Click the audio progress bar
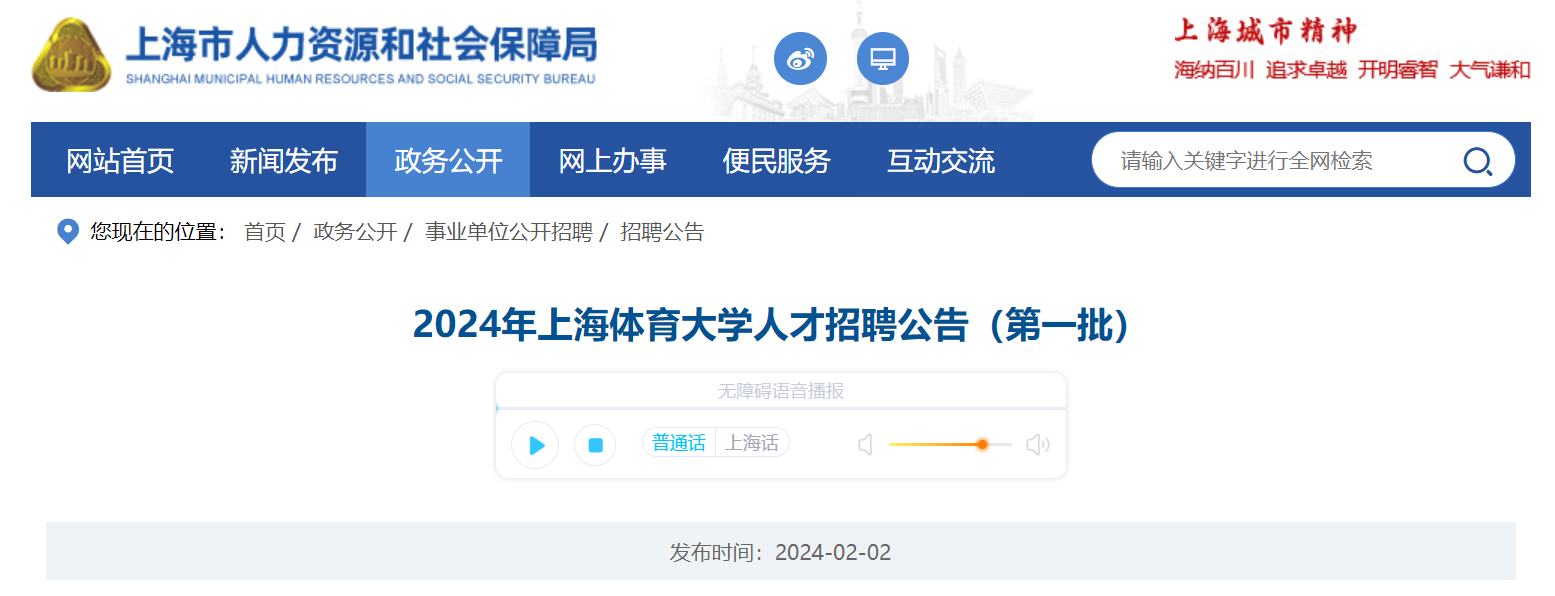The width and height of the screenshot is (1555, 596). pyautogui.click(x=781, y=408)
